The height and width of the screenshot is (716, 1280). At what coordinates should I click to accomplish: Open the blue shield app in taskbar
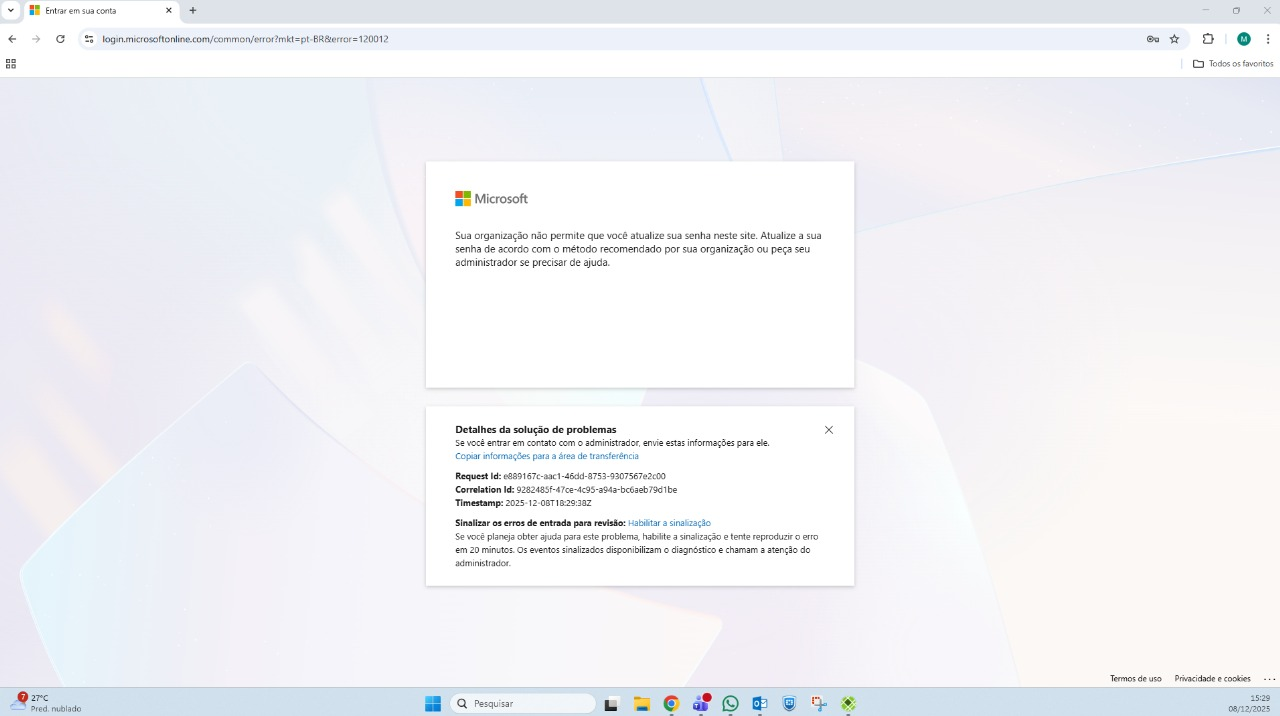pos(789,704)
